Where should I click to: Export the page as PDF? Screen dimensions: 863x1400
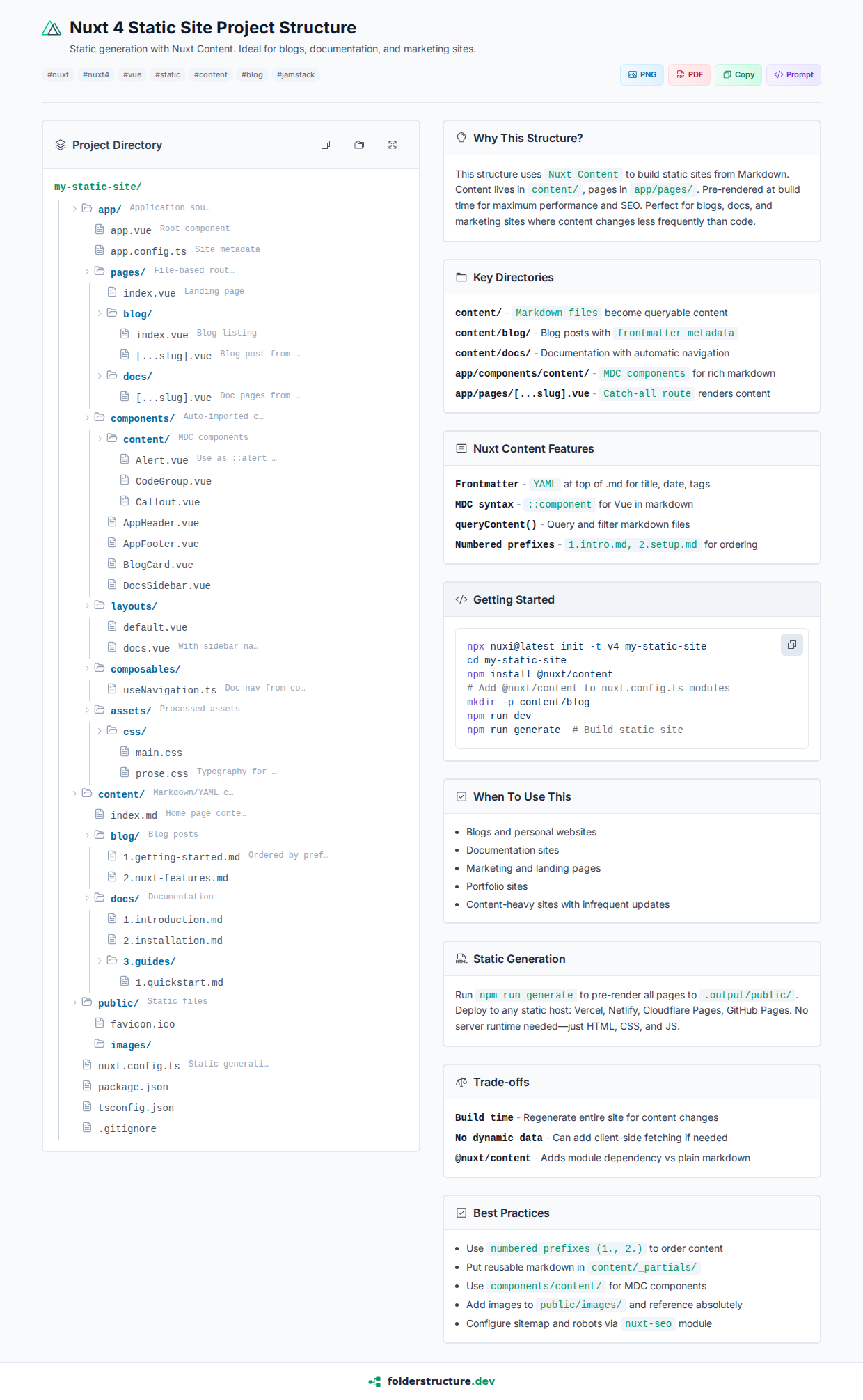(689, 74)
